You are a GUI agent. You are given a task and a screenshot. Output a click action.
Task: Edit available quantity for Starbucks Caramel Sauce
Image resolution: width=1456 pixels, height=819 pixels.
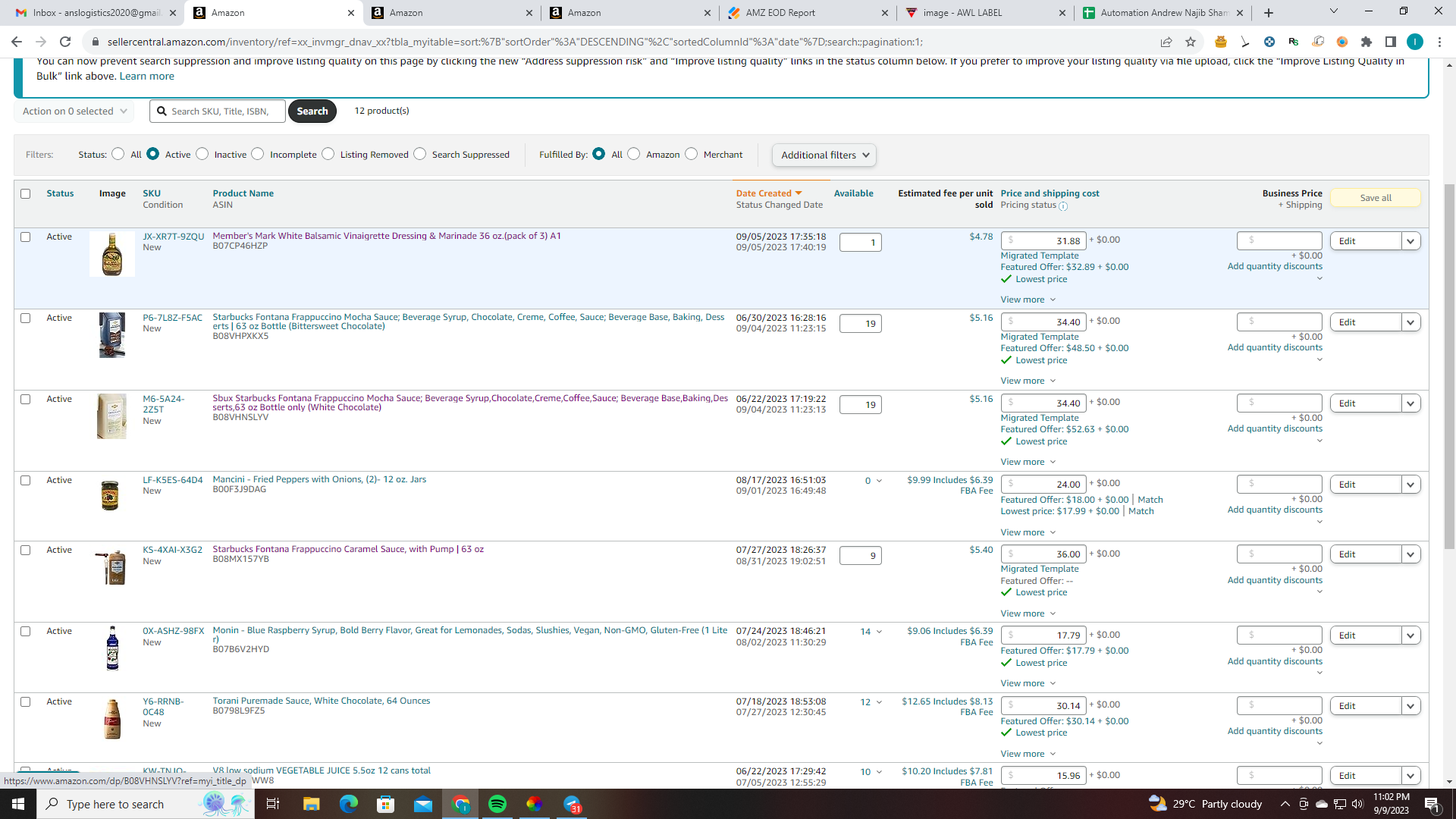point(860,556)
